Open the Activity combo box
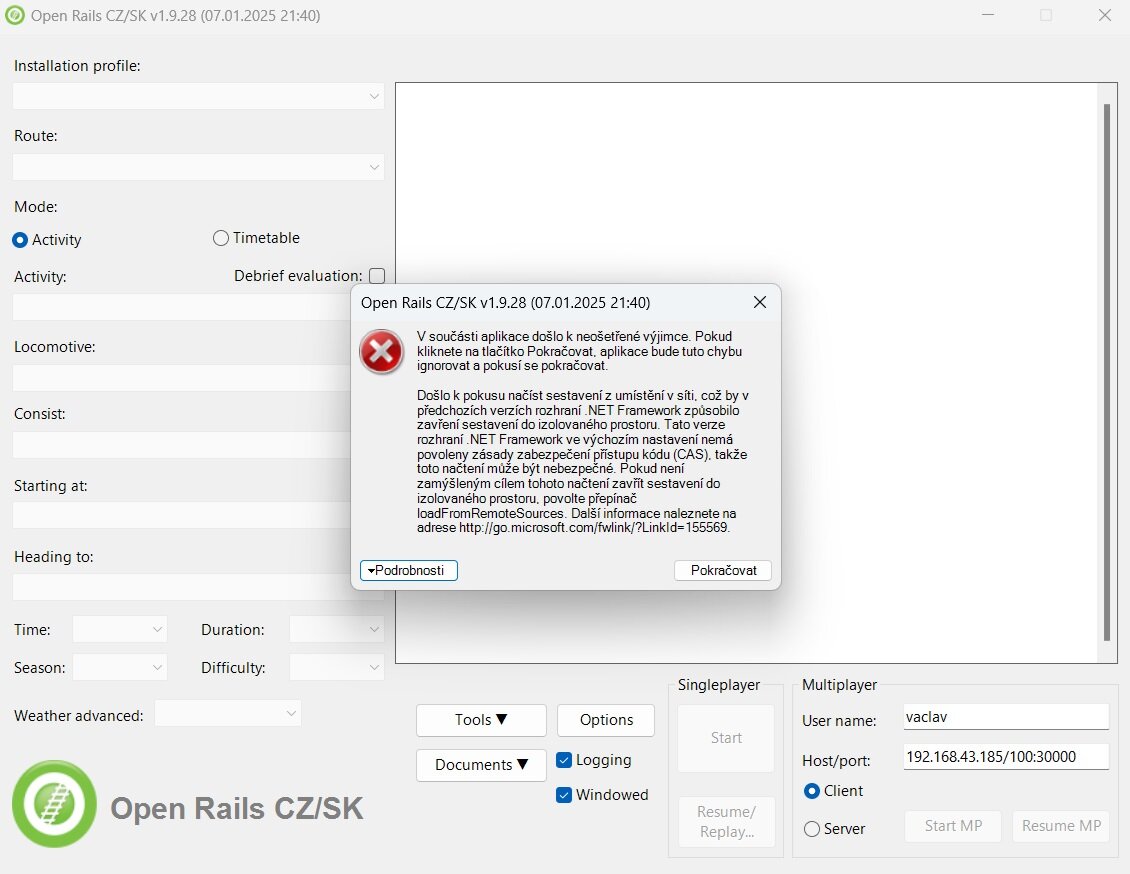Screen dimensions: 1130x874 coord(182,308)
